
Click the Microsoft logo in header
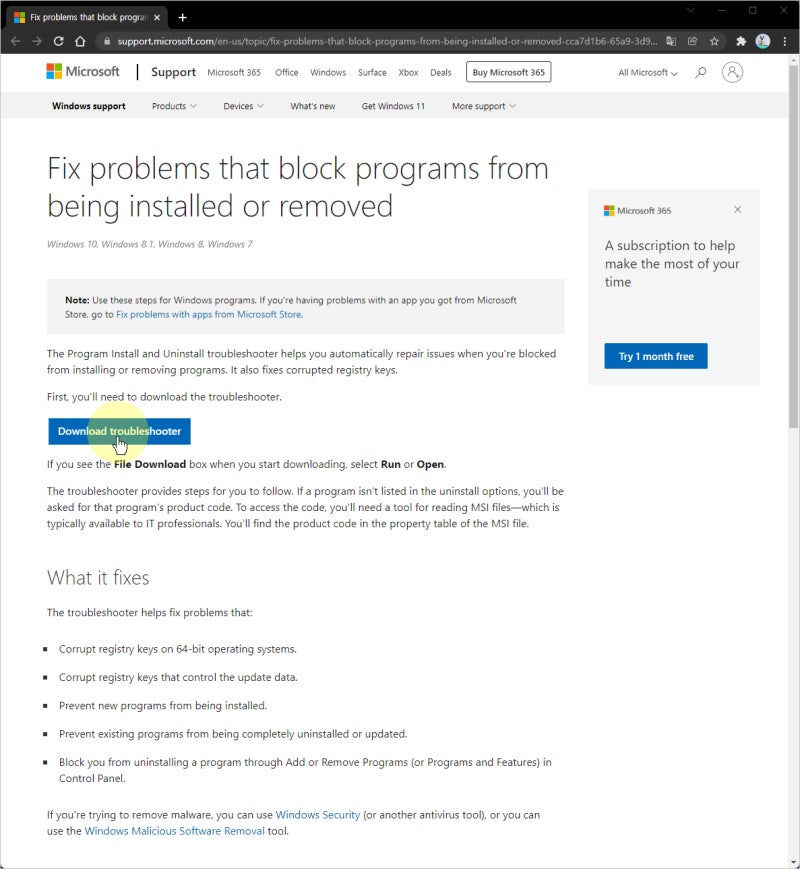coord(83,72)
